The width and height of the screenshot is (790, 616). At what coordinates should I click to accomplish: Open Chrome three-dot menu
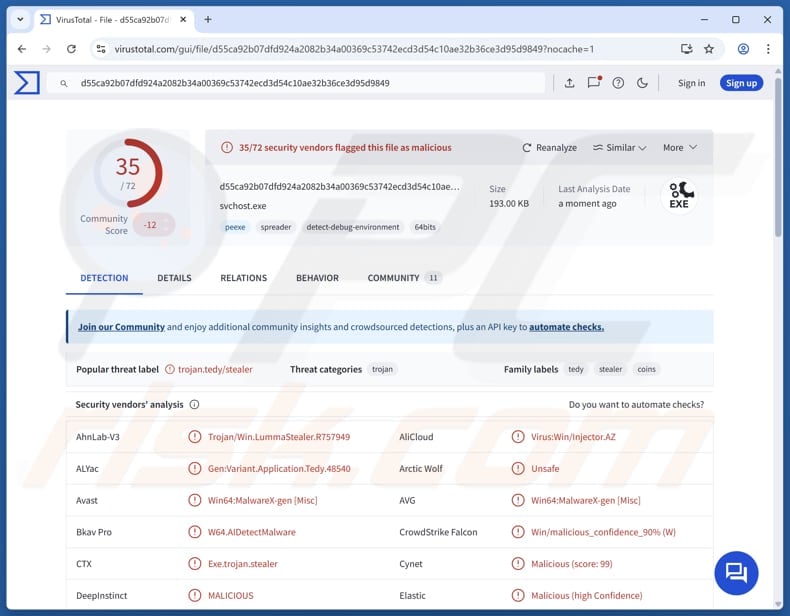click(x=768, y=49)
